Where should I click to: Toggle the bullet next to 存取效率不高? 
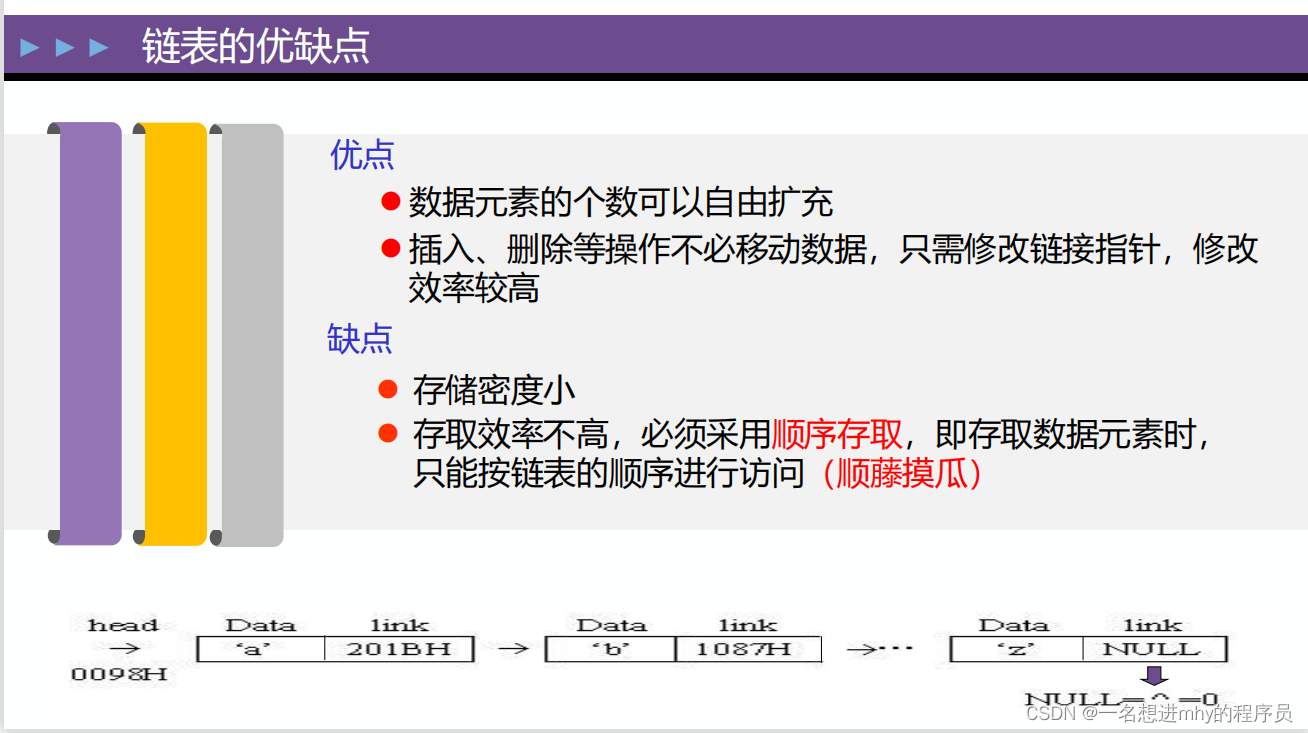(x=390, y=432)
